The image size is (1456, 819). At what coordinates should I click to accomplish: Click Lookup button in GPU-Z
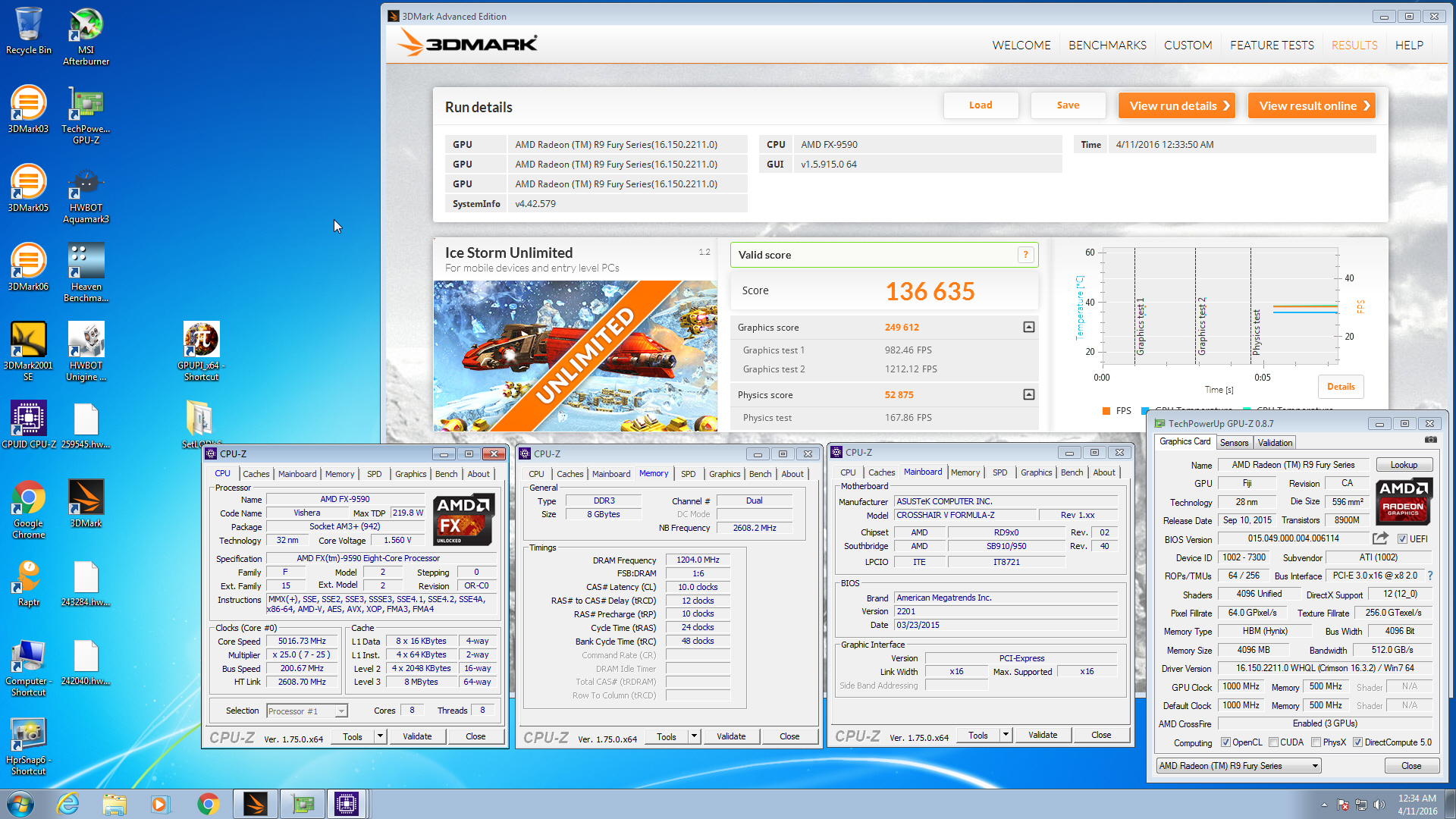click(1403, 465)
